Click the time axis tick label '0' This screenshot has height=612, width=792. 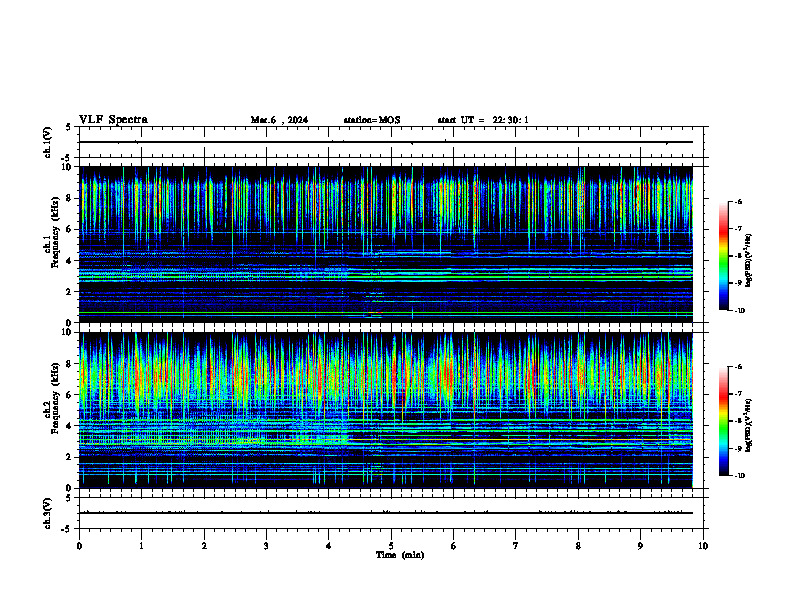click(79, 546)
